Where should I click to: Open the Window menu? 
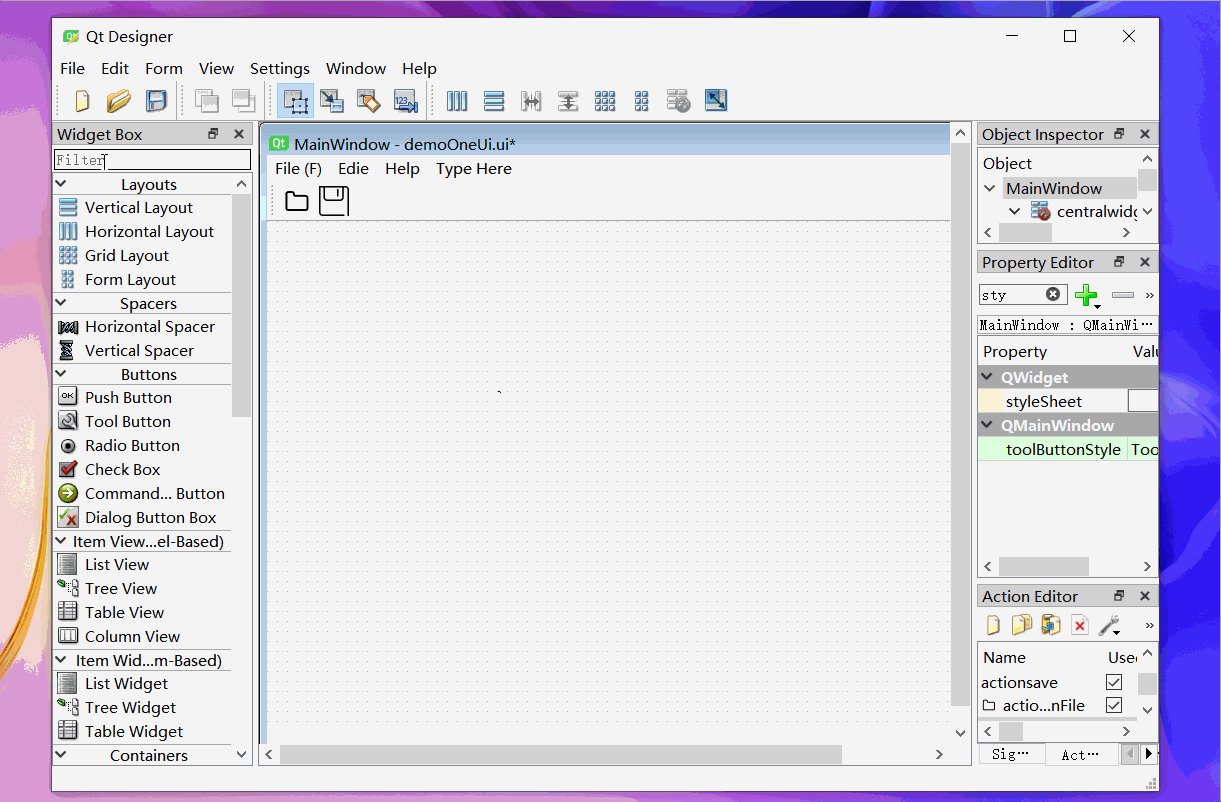pos(356,68)
